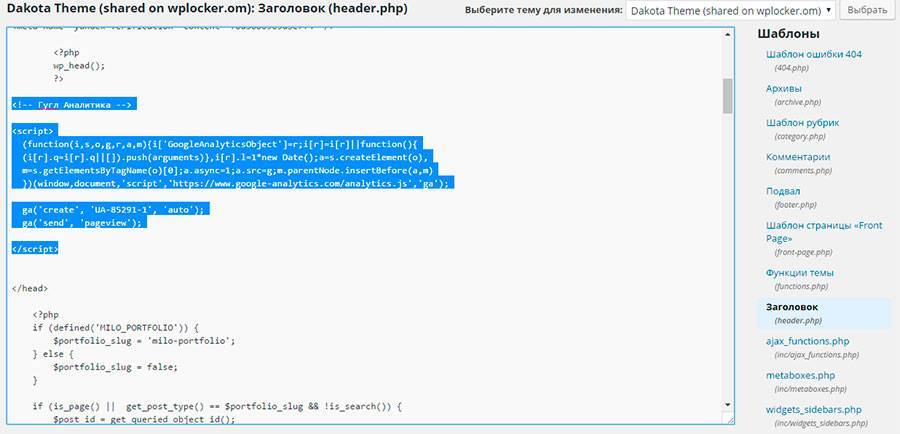900x434 pixels.
Task: Click the highlighted Гугл Аналитика comment line
Action: (74, 104)
